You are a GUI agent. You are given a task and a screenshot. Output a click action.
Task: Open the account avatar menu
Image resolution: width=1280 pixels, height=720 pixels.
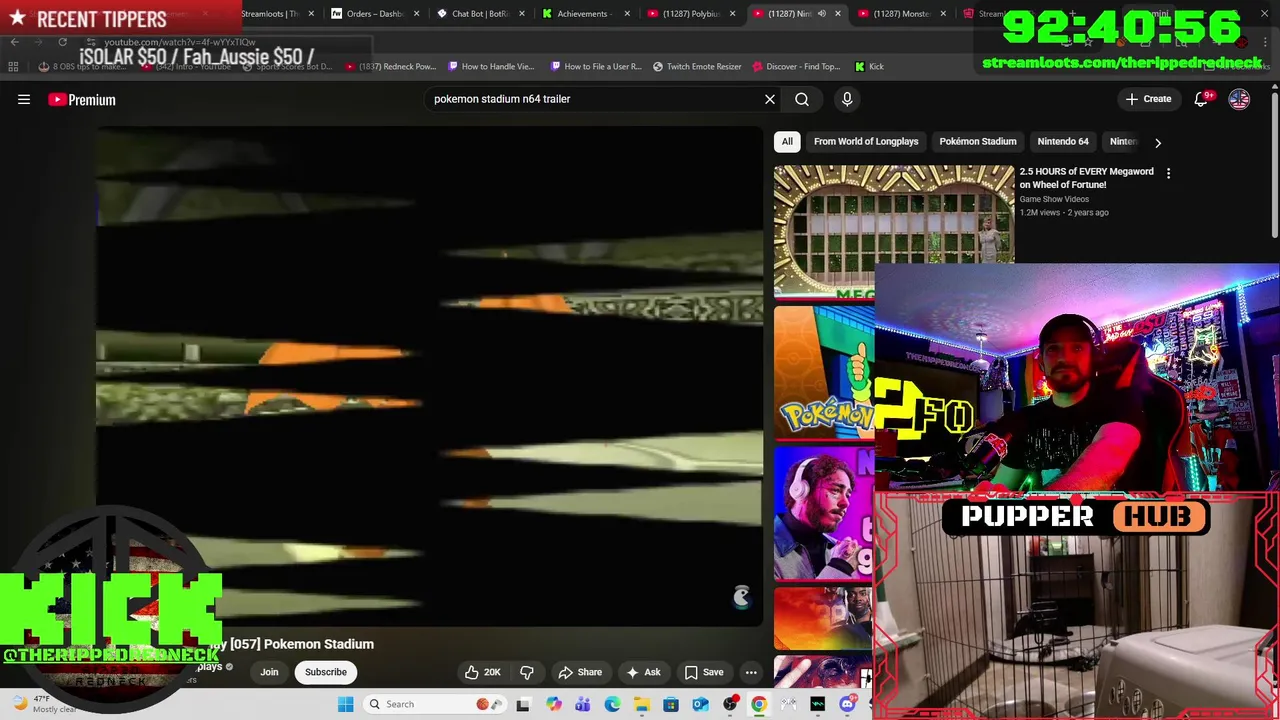click(1239, 99)
